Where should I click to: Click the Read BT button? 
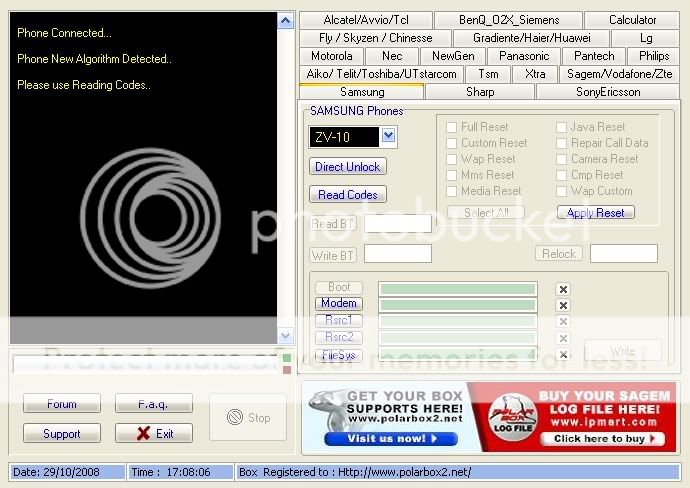point(333,224)
